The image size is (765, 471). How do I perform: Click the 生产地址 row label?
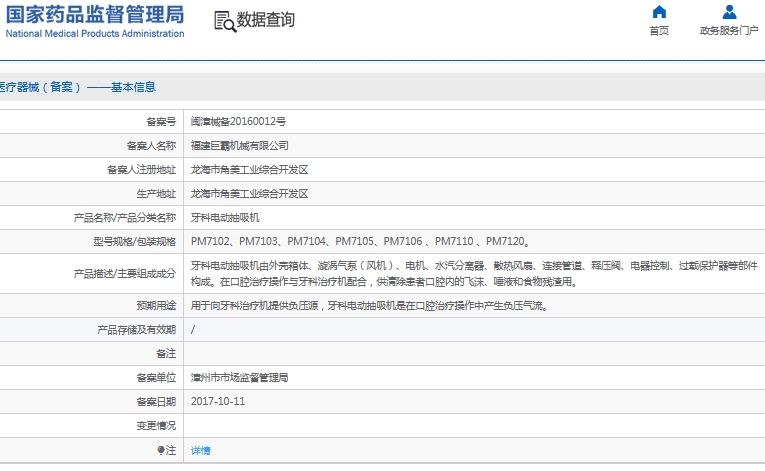pos(156,194)
